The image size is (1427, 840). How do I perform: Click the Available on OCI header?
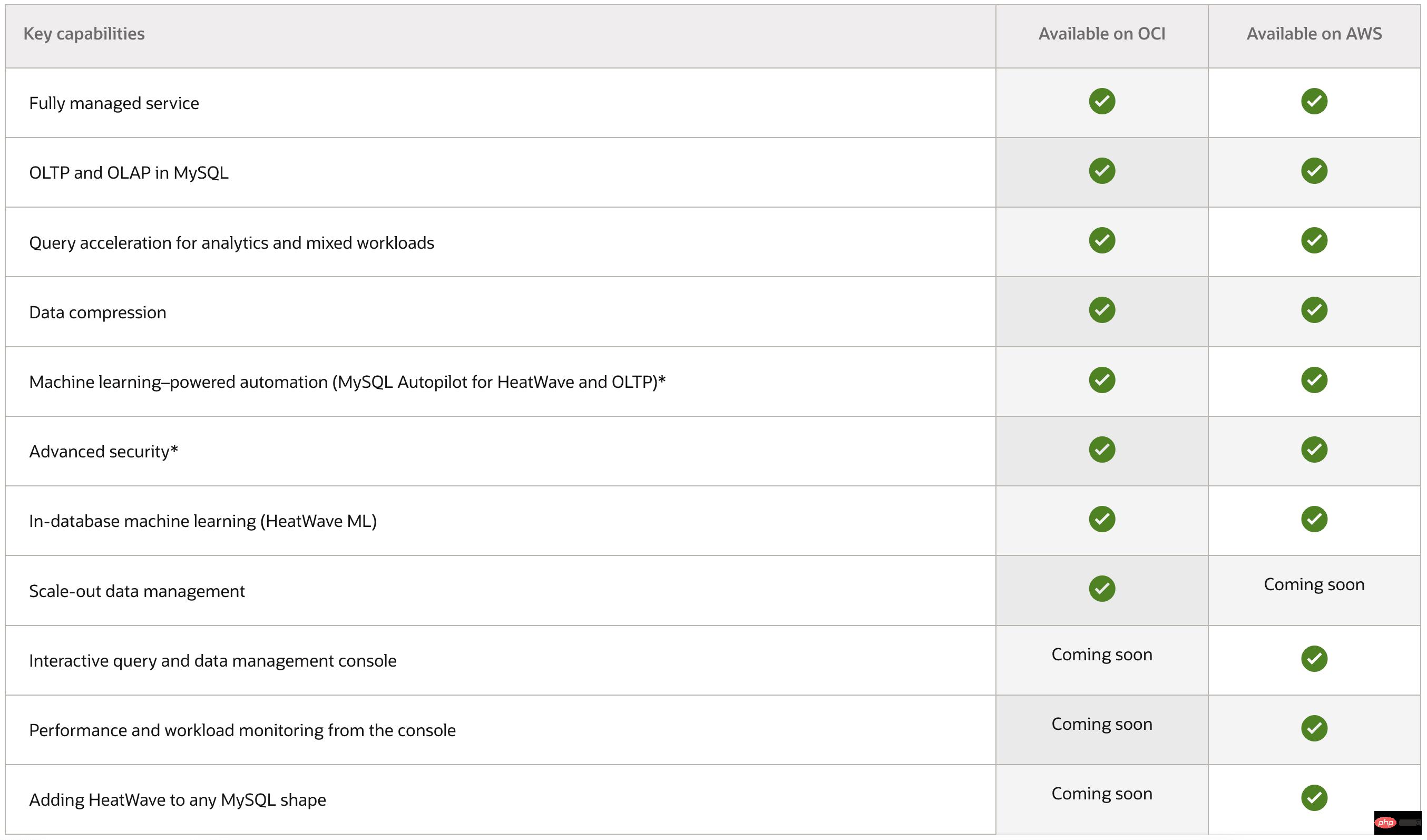click(1101, 34)
